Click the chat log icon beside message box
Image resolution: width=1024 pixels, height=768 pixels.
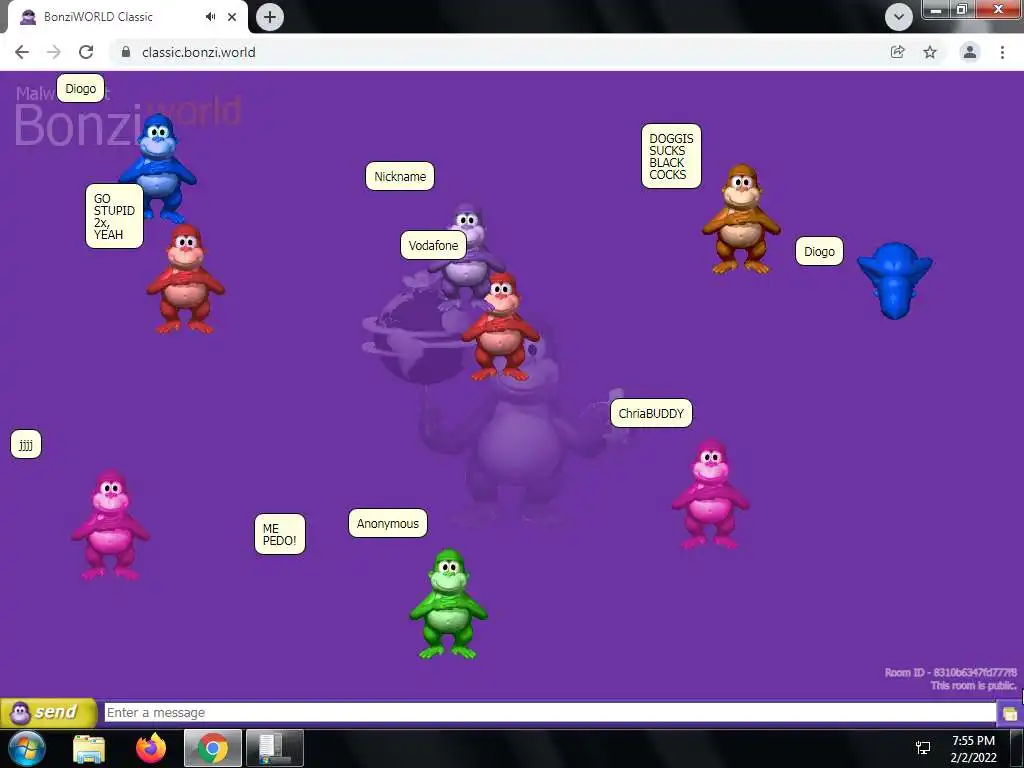1010,713
